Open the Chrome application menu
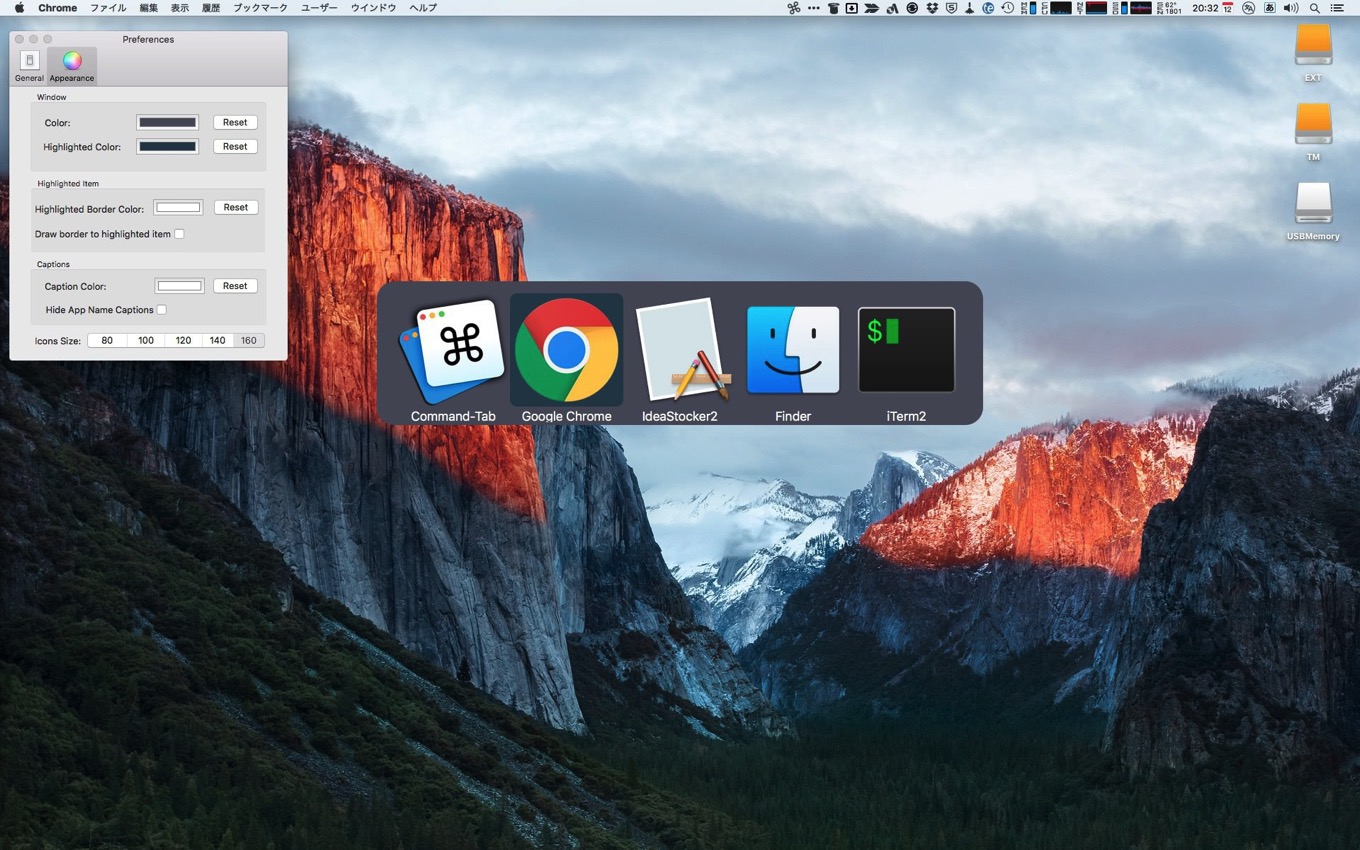This screenshot has height=850, width=1360. pos(57,8)
